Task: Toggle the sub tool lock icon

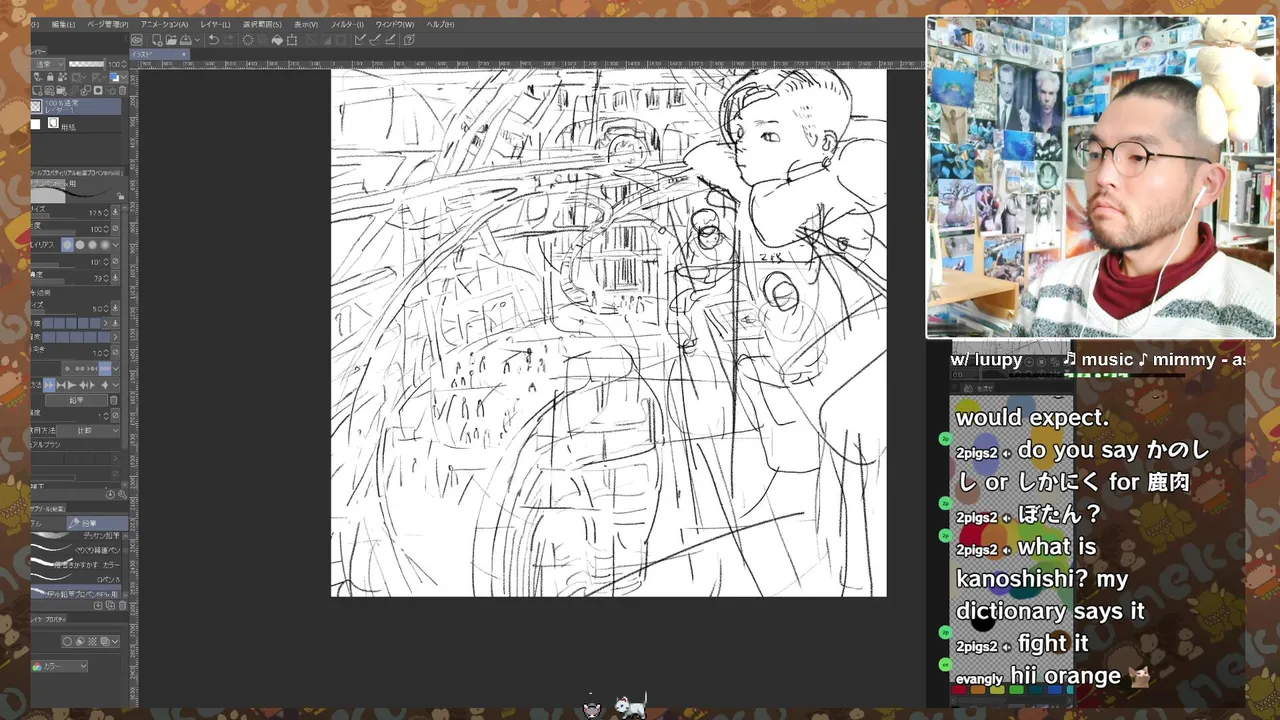Action: (x=119, y=196)
